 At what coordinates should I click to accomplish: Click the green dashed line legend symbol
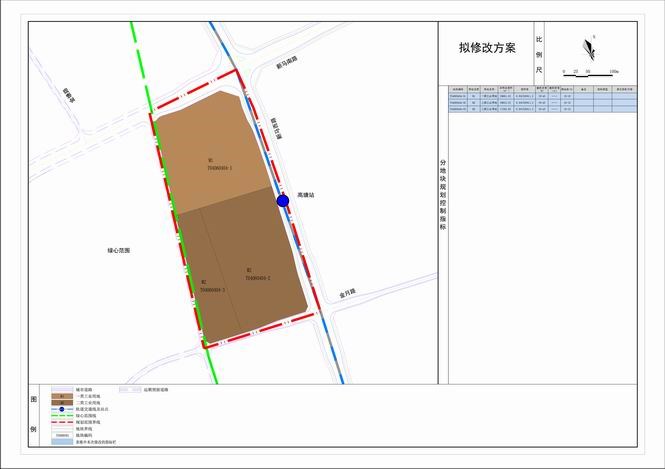coord(61,415)
